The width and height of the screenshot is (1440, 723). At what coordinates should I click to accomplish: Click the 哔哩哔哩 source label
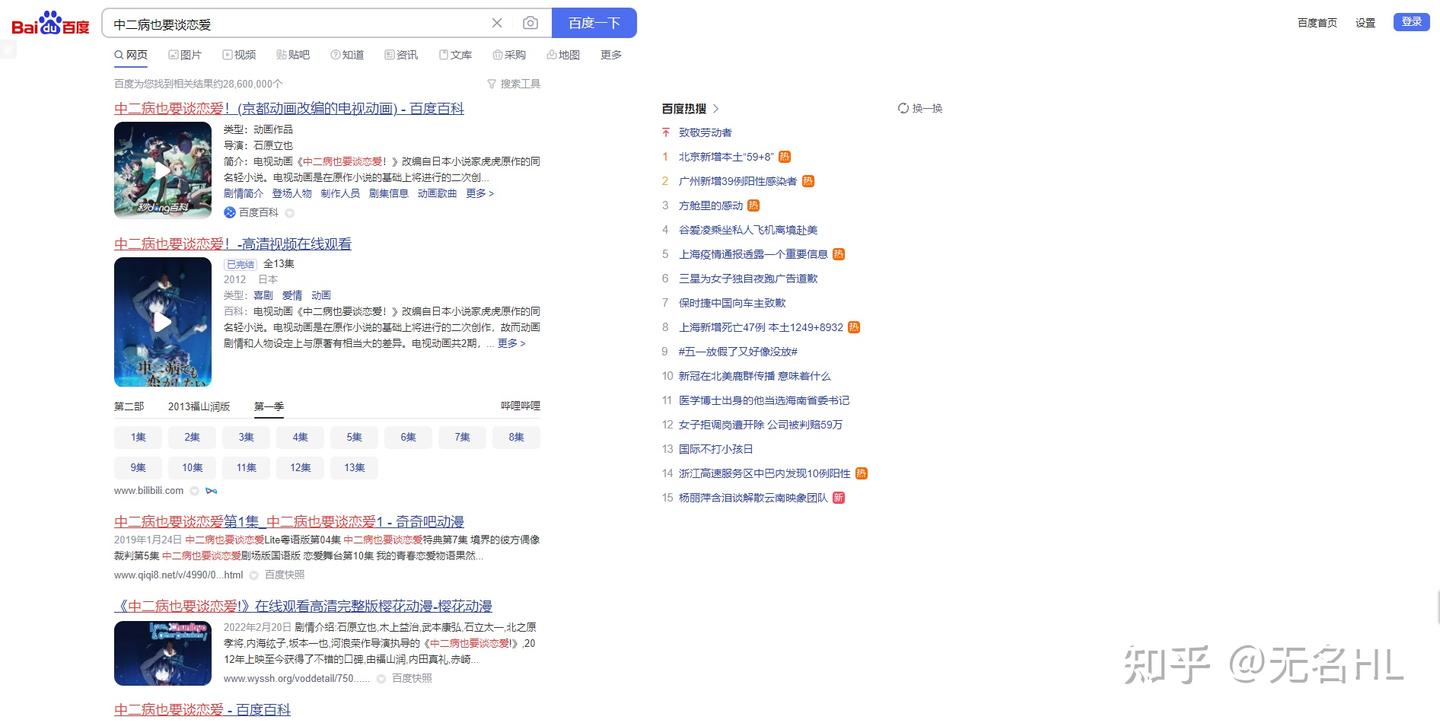point(520,406)
